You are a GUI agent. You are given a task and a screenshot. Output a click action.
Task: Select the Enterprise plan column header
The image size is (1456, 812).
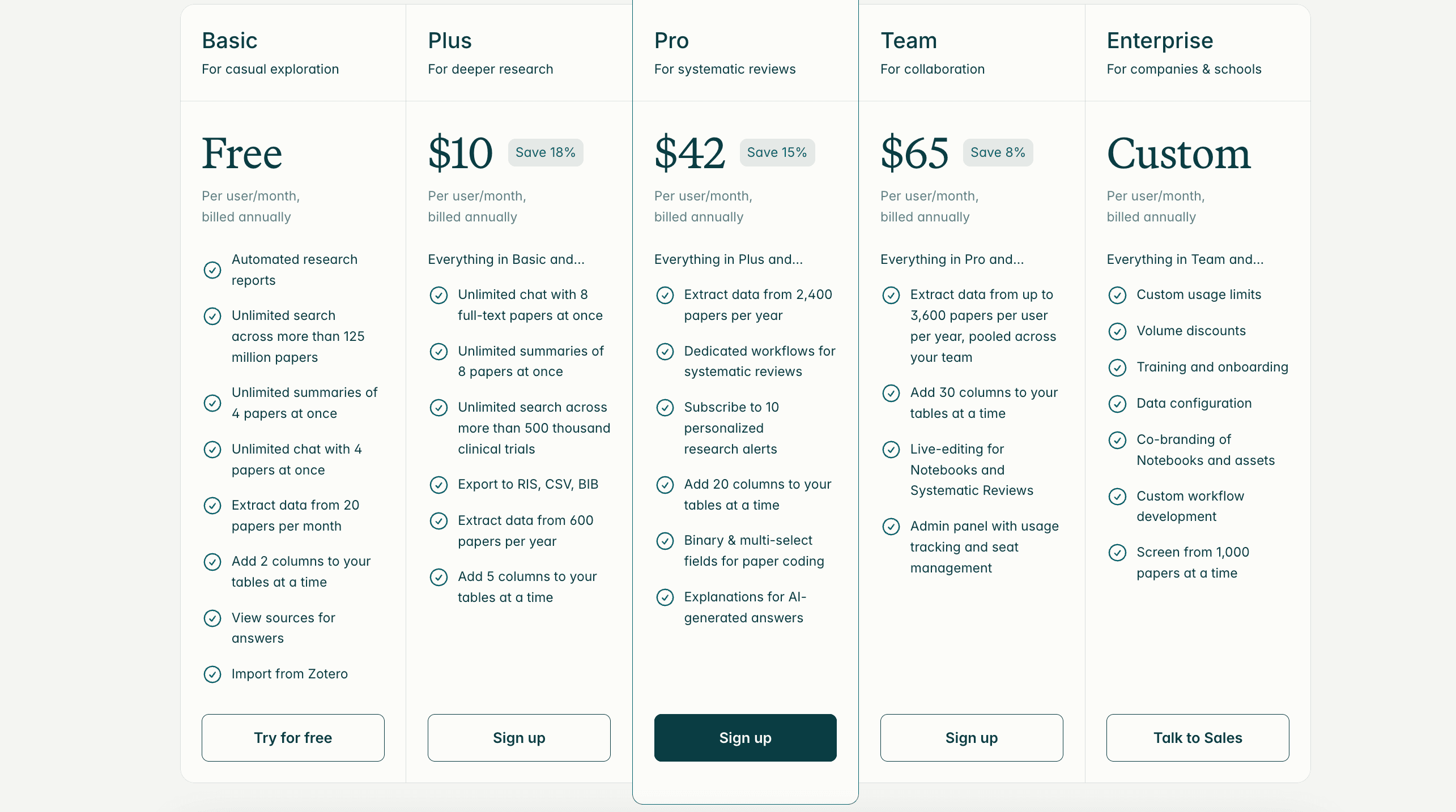(x=1159, y=40)
